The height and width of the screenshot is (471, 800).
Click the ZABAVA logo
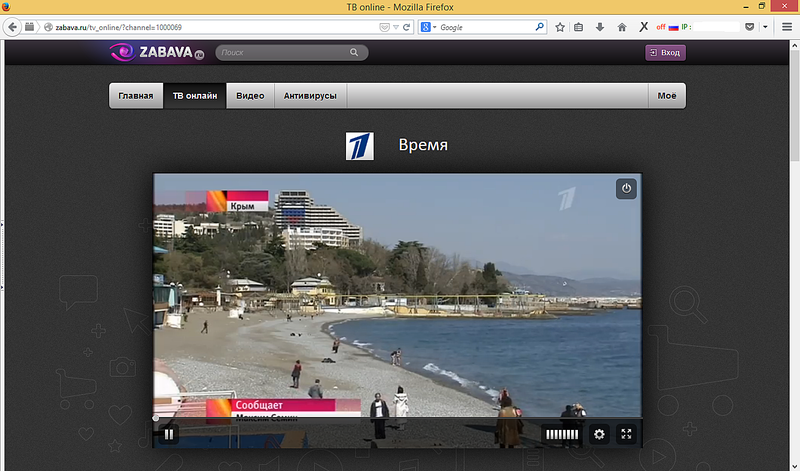[157, 52]
